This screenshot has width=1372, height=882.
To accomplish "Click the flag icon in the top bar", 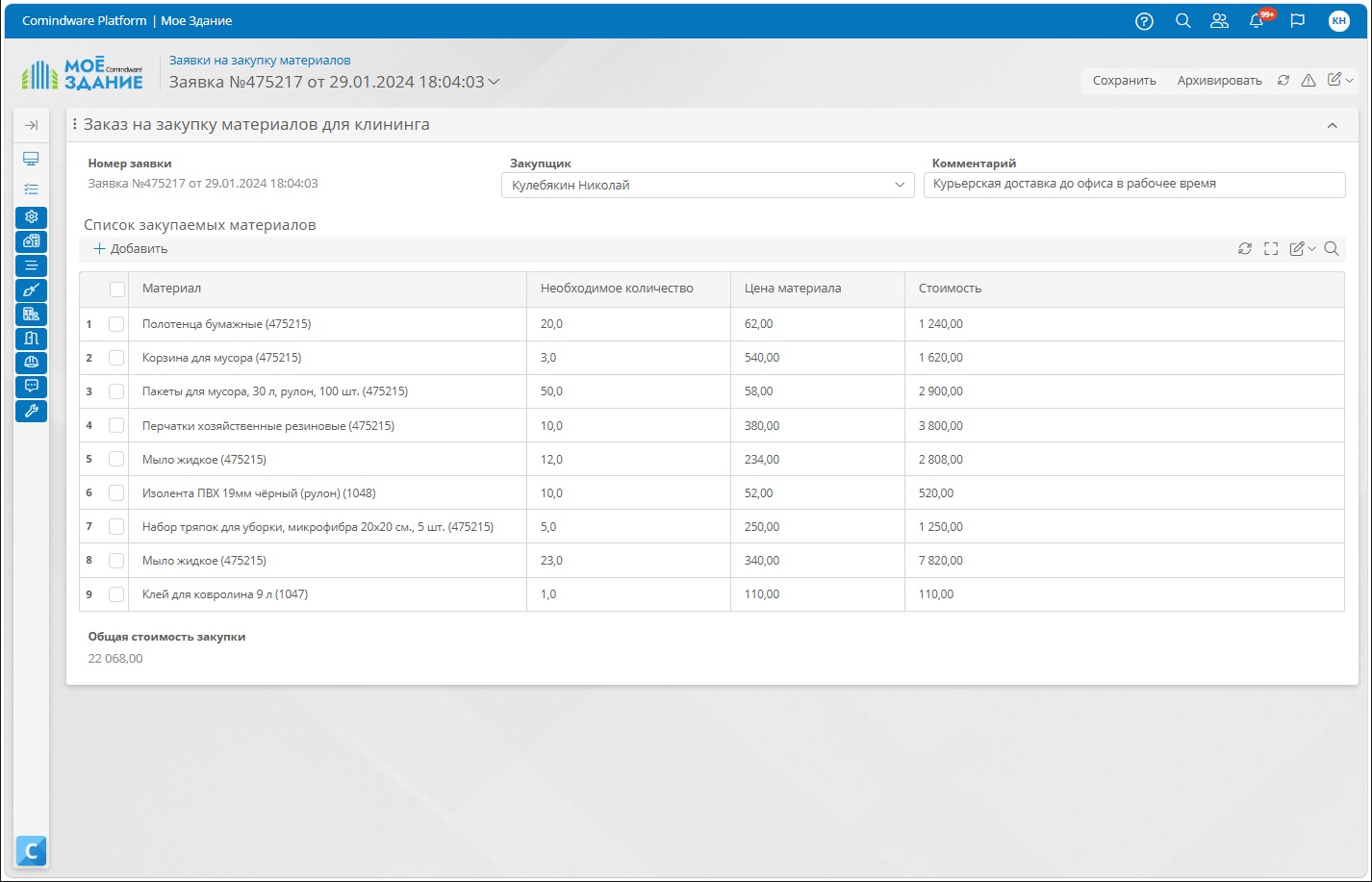I will pos(1297,21).
